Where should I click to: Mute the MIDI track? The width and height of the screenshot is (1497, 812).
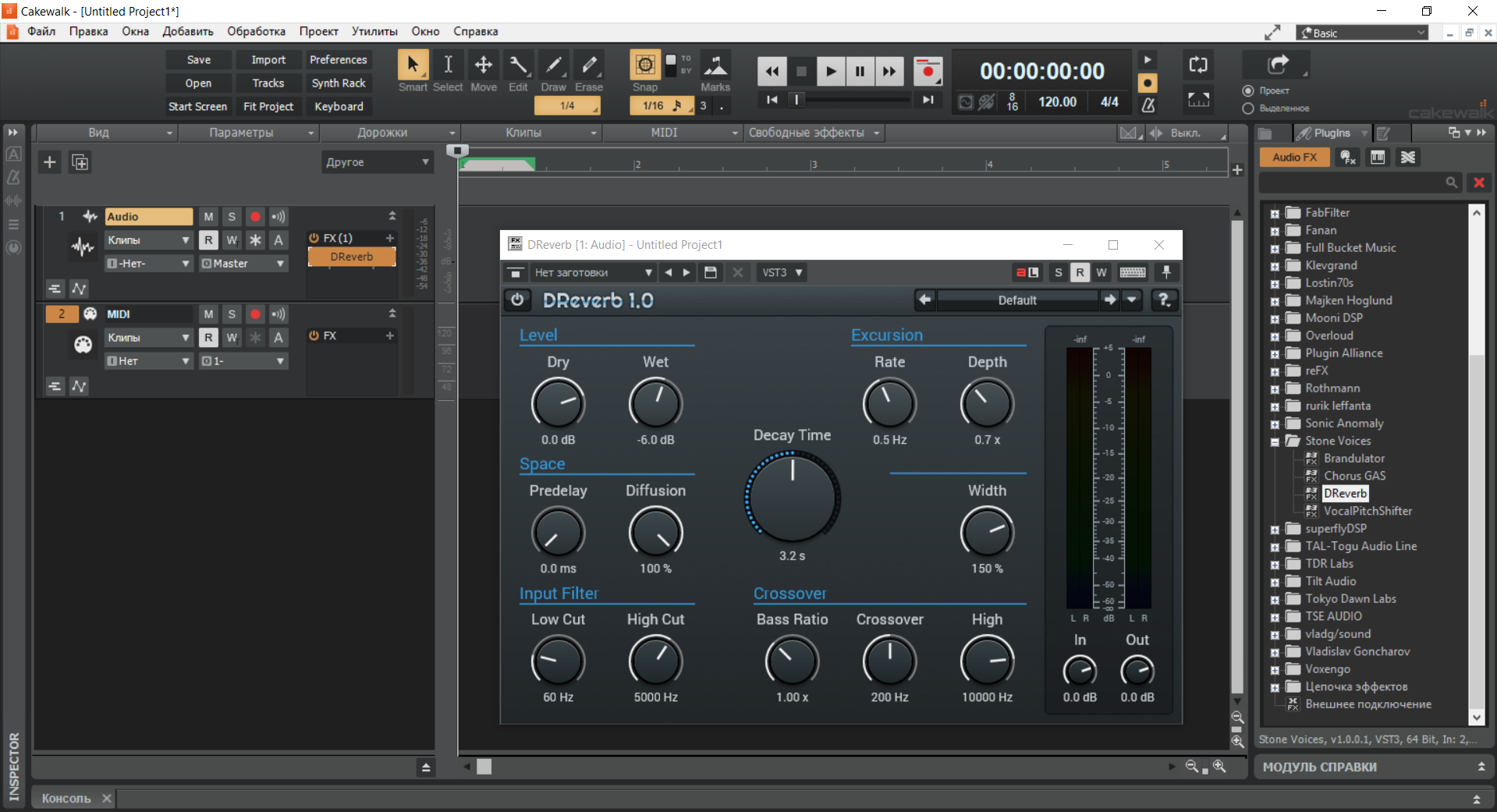(x=208, y=314)
